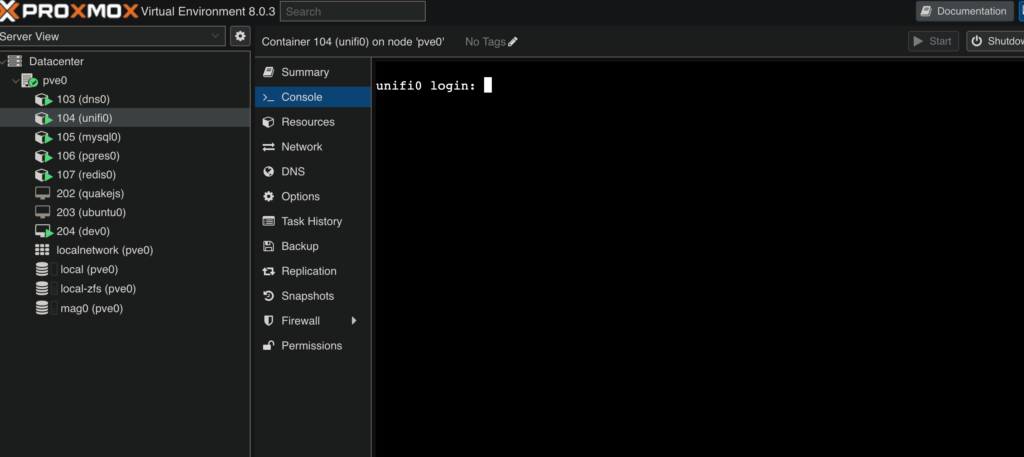Collapse the pve0 node
The image size is (1024, 457).
click(x=16, y=81)
